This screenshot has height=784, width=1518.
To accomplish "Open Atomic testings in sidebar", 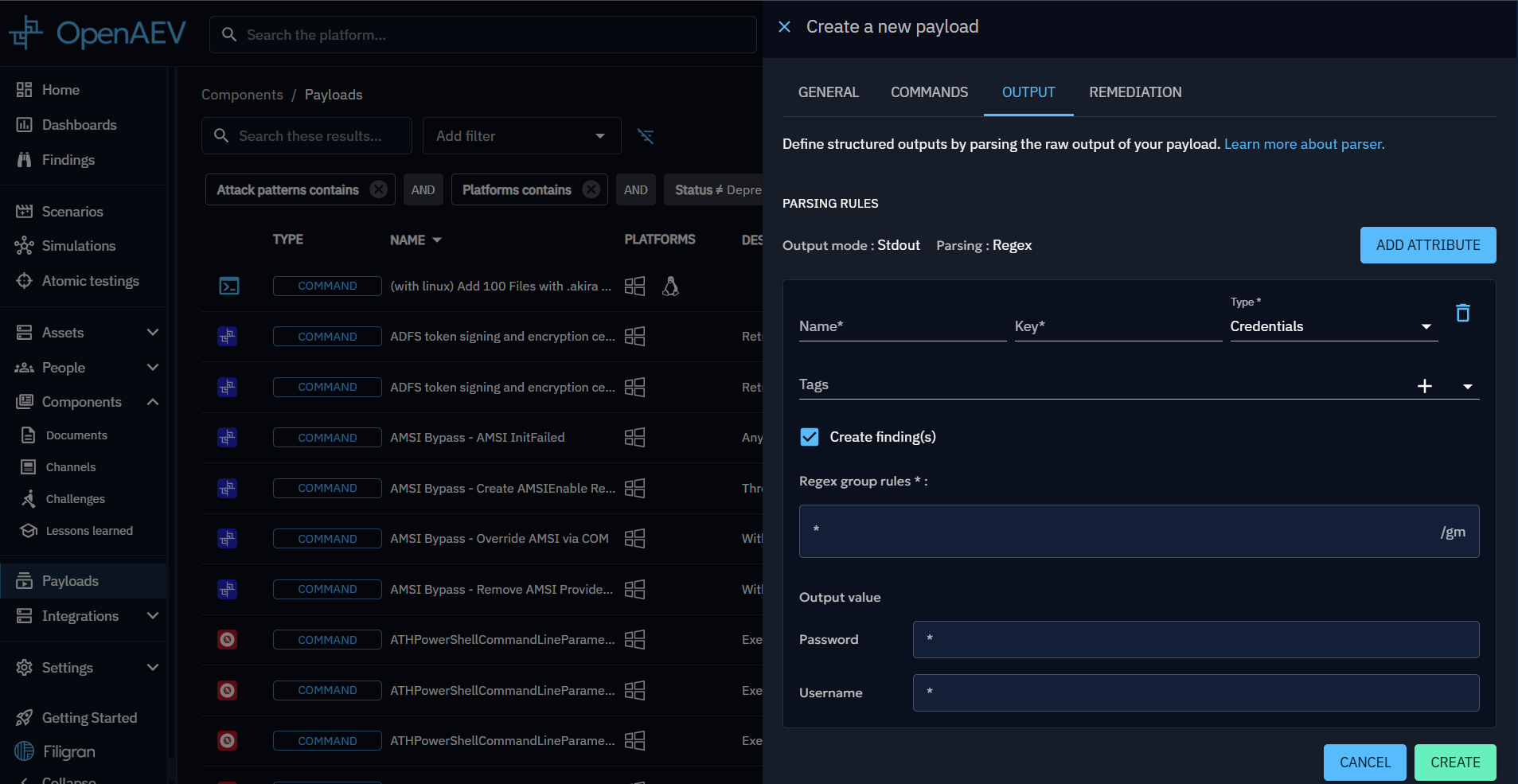I will click(90, 281).
